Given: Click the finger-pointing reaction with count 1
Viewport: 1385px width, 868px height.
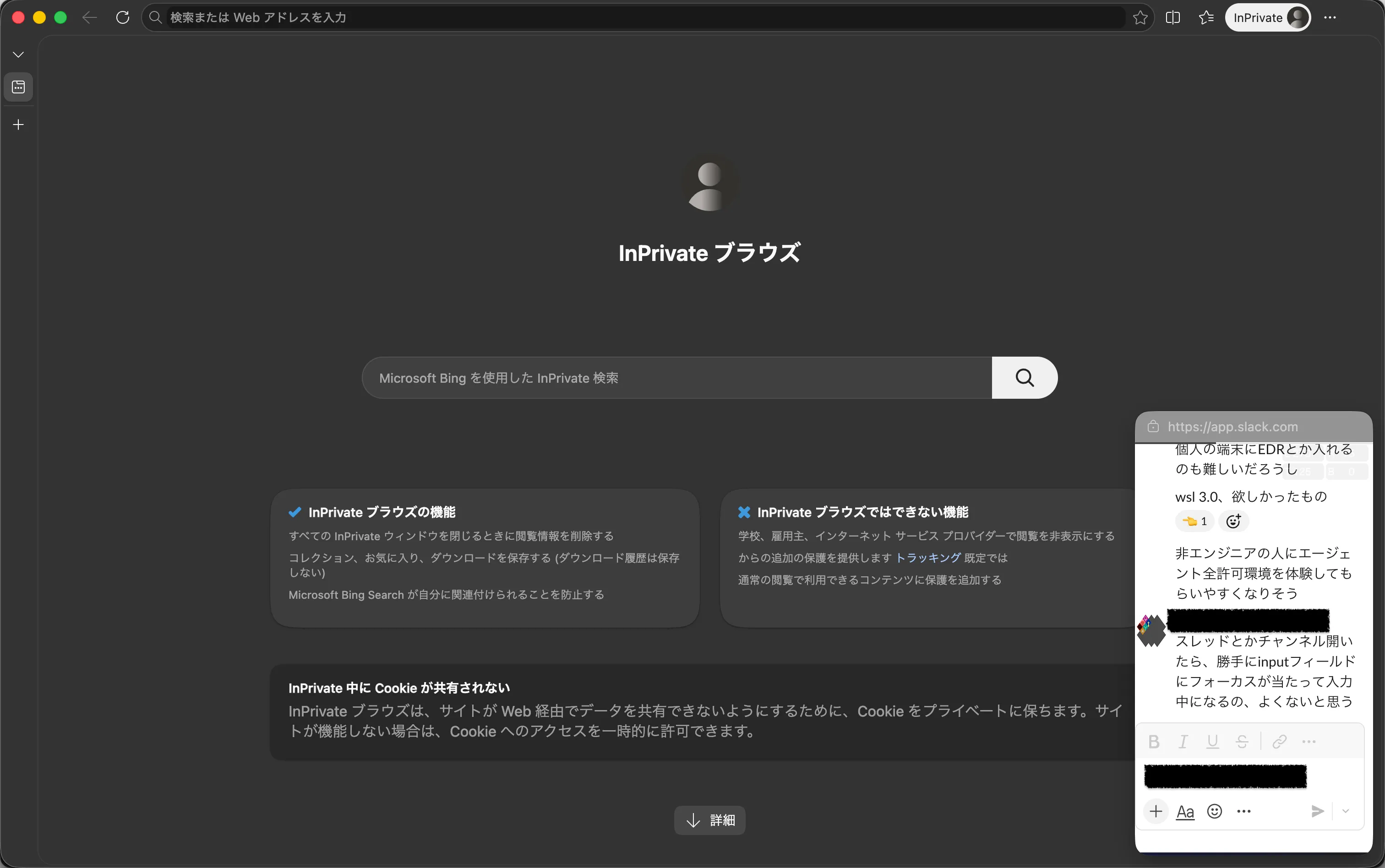Looking at the screenshot, I should click(x=1195, y=521).
